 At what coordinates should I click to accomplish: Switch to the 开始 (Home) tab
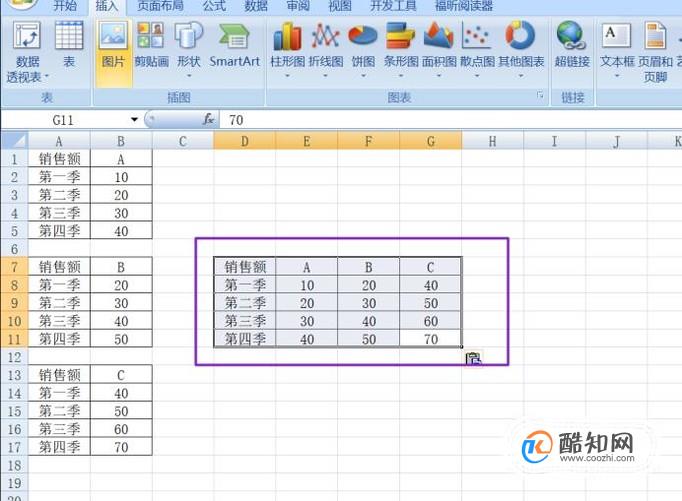coord(65,6)
